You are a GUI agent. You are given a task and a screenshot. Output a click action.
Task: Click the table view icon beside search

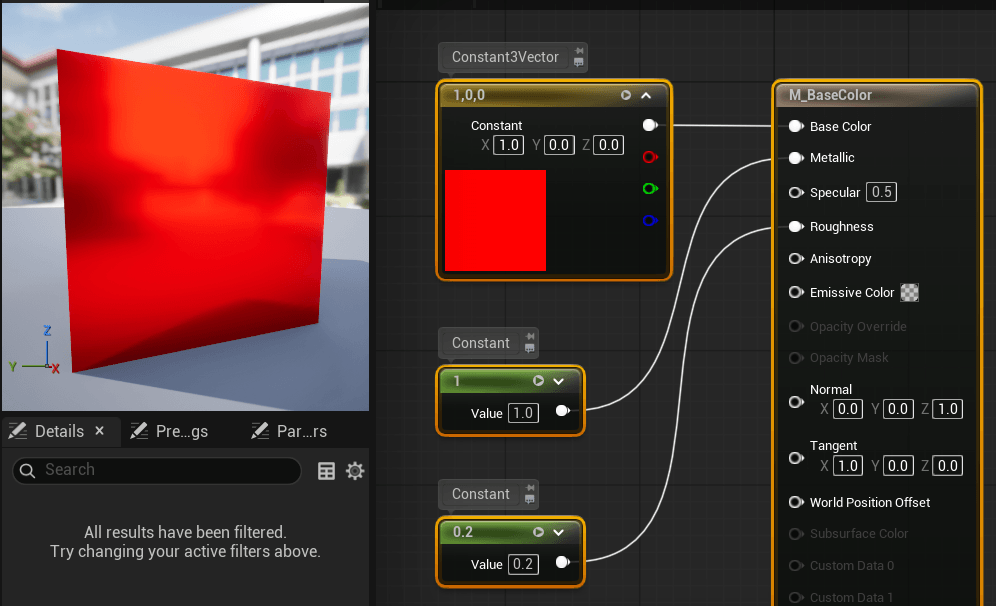click(326, 471)
